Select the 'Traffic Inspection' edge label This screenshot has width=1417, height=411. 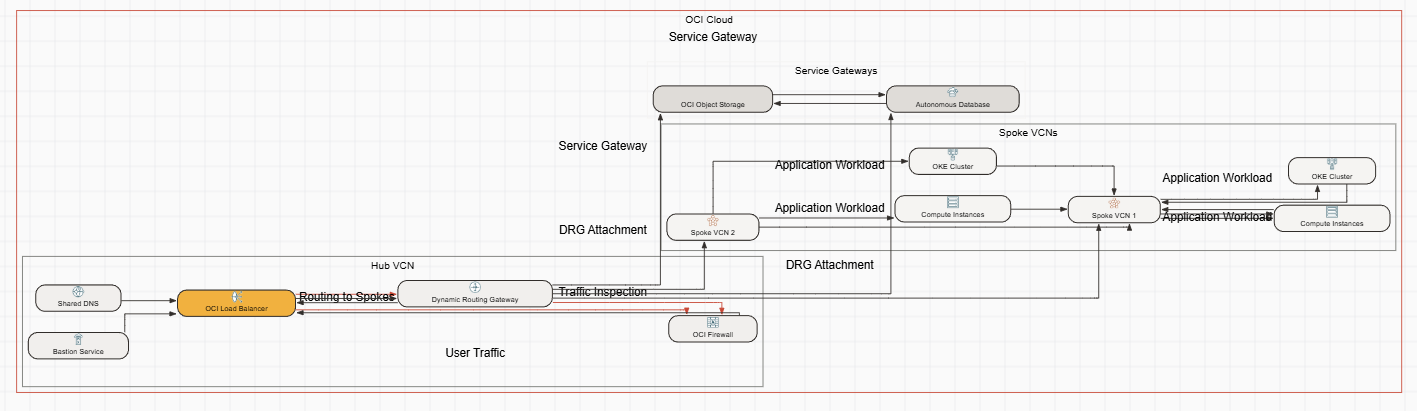click(x=602, y=292)
